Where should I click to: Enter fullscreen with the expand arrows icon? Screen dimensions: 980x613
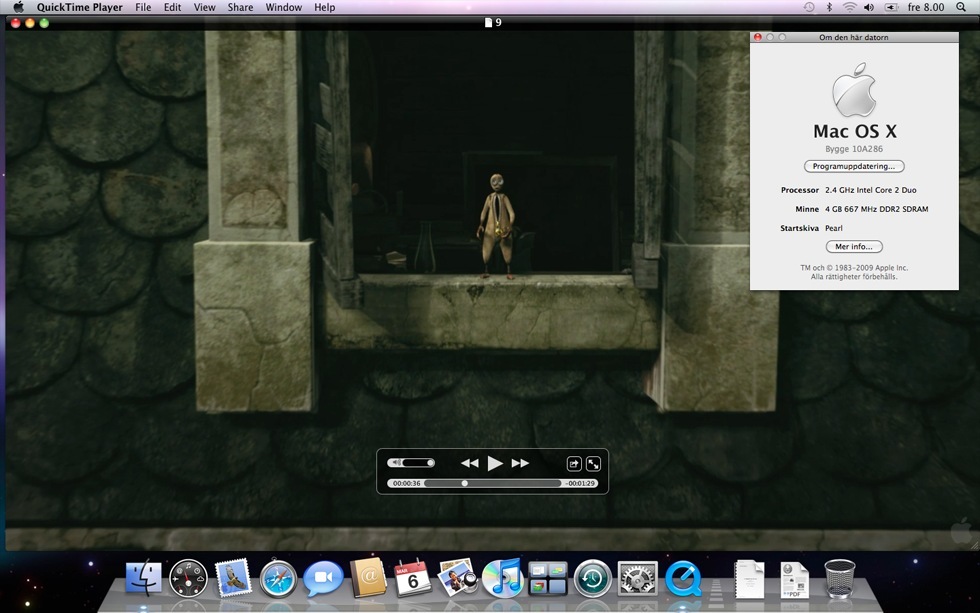(593, 463)
